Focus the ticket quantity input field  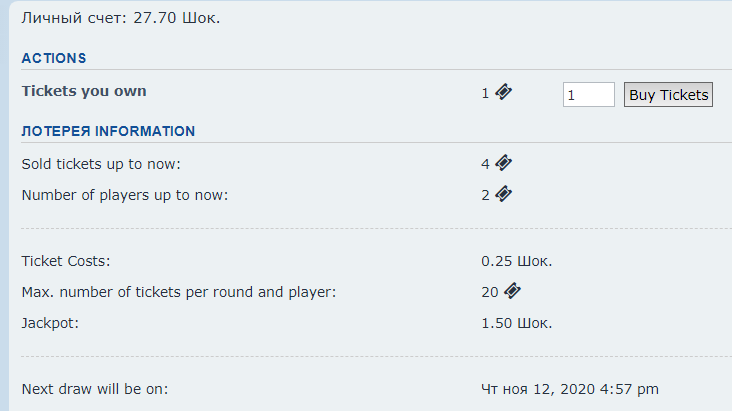588,95
